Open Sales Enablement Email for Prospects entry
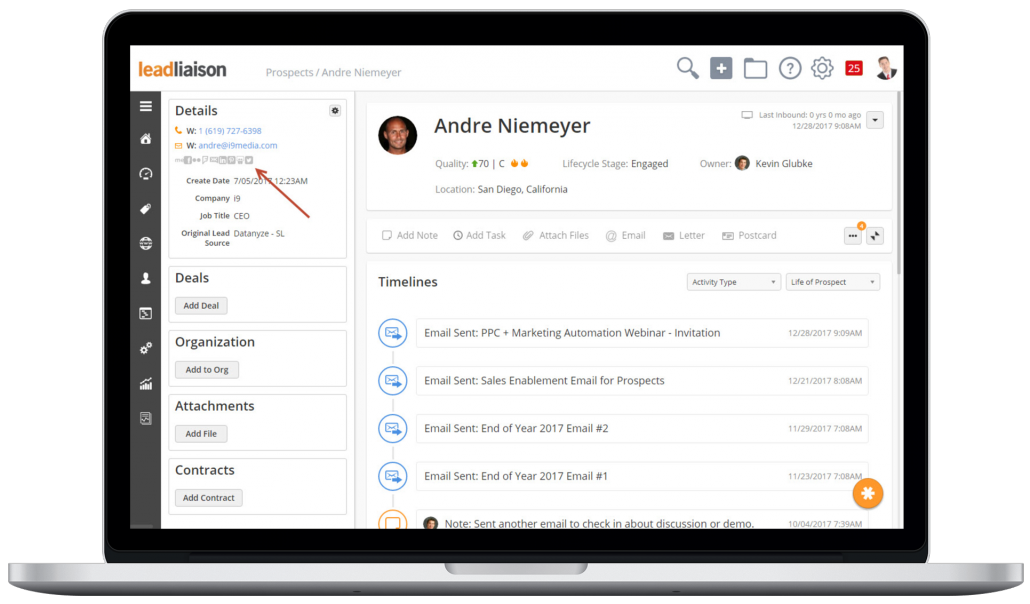The height and width of the screenshot is (604, 1030). (x=642, y=381)
